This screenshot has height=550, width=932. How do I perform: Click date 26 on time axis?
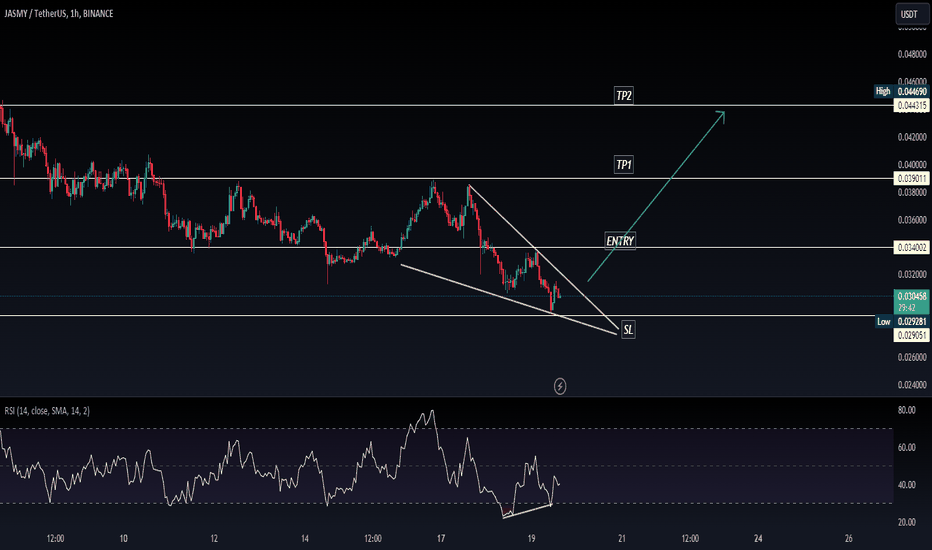click(x=848, y=539)
